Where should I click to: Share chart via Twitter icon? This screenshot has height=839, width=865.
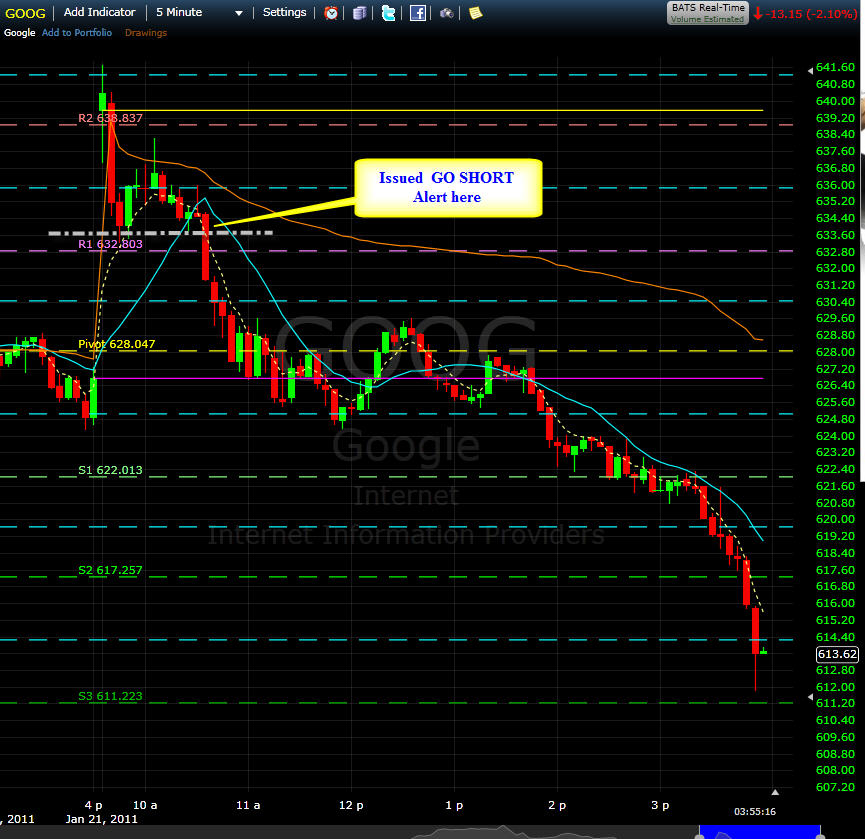pyautogui.click(x=388, y=13)
